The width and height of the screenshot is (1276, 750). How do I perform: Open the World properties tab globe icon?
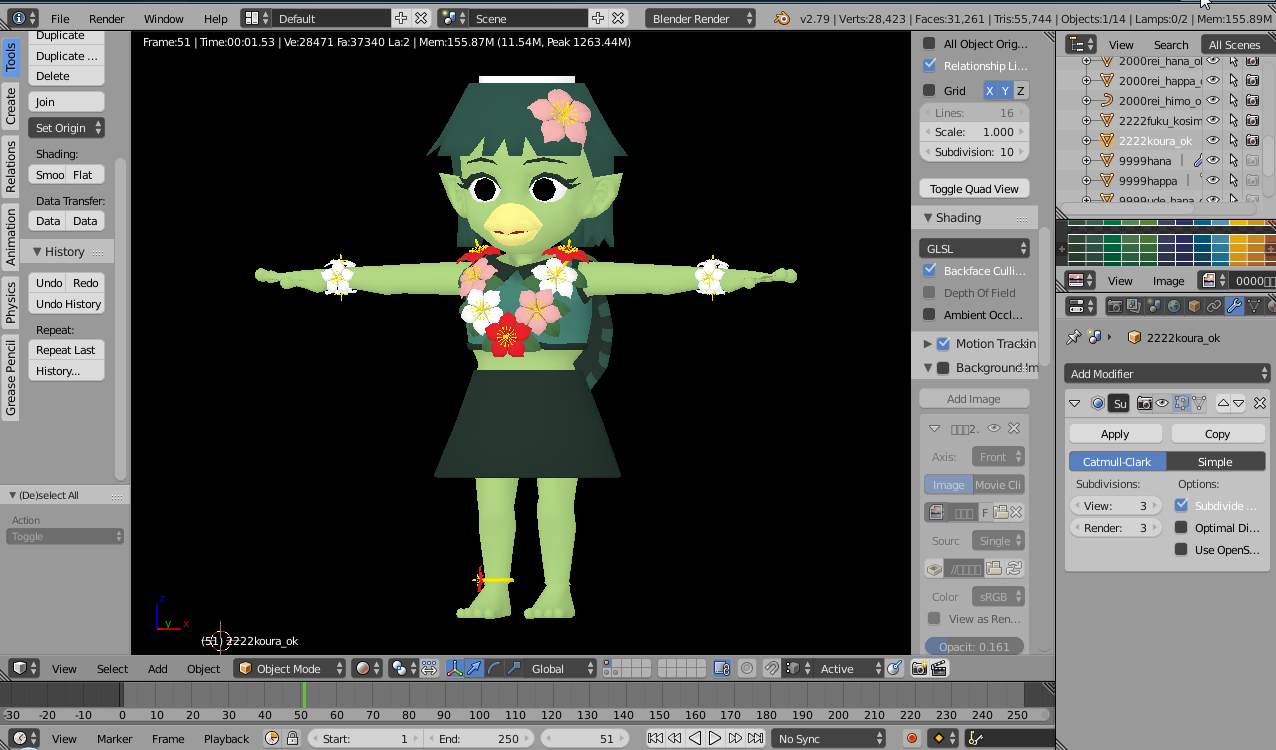[x=1175, y=306]
